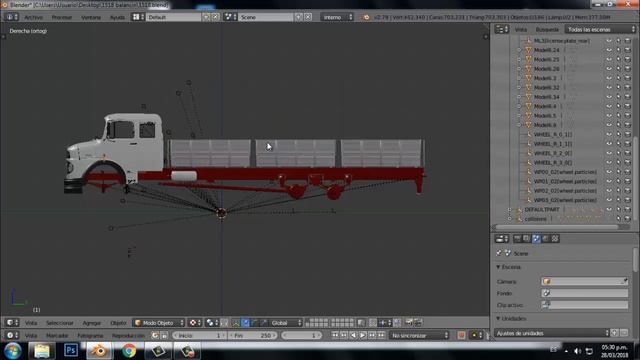Click the pivot point selector icon
640x360 pixels.
211,322
